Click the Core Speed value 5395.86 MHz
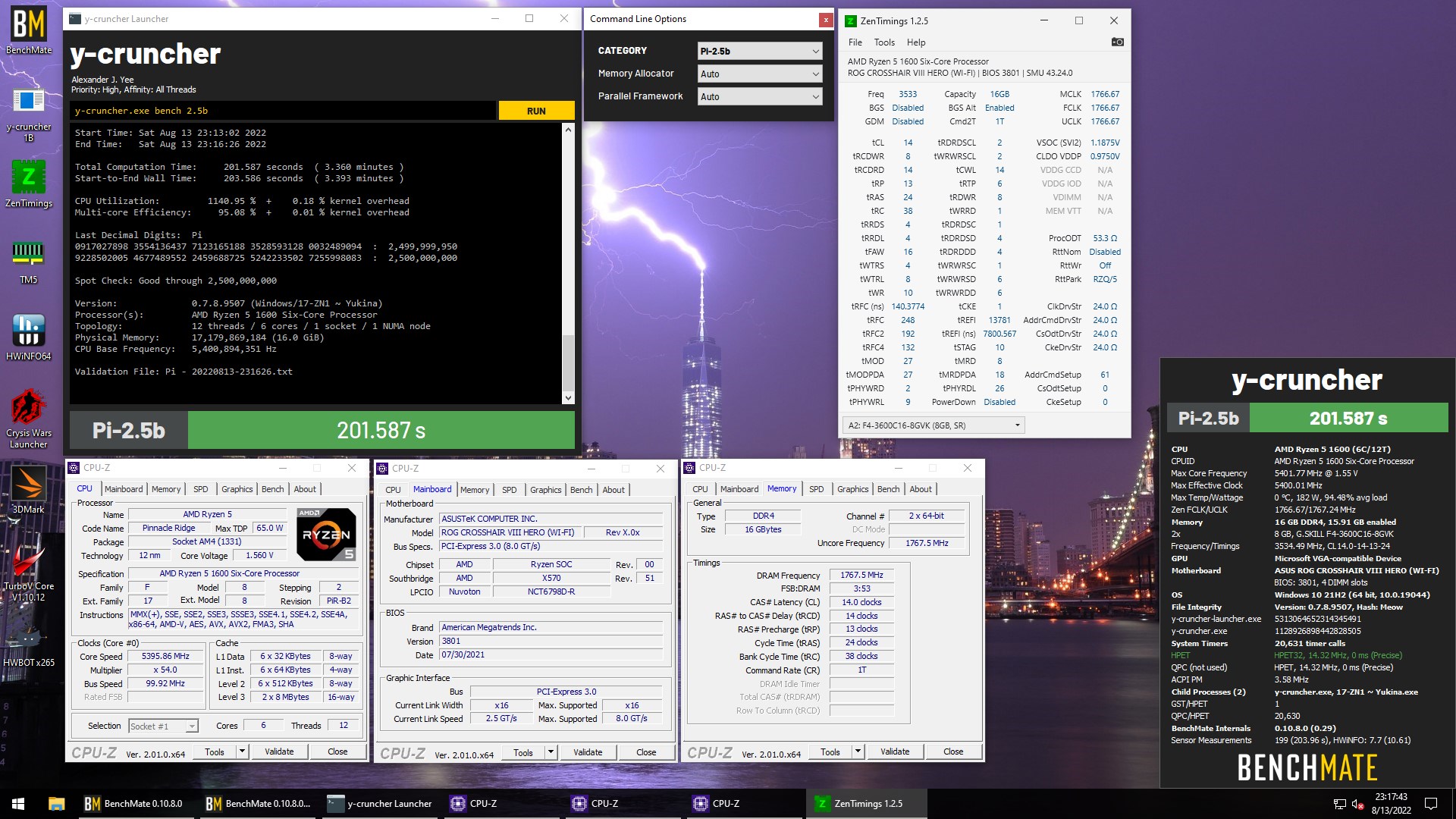This screenshot has height=819, width=1456. 165,657
